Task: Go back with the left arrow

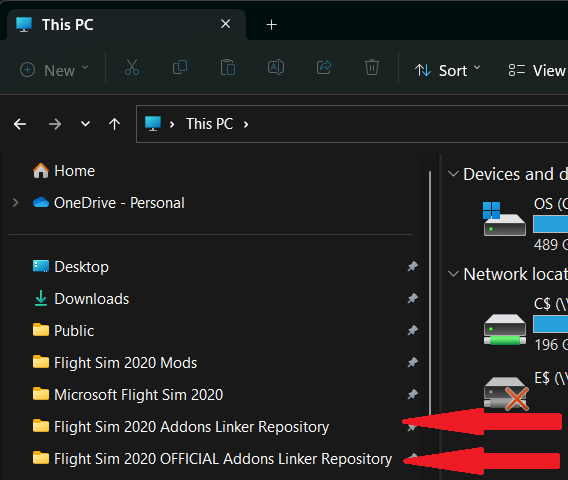Action: click(20, 124)
